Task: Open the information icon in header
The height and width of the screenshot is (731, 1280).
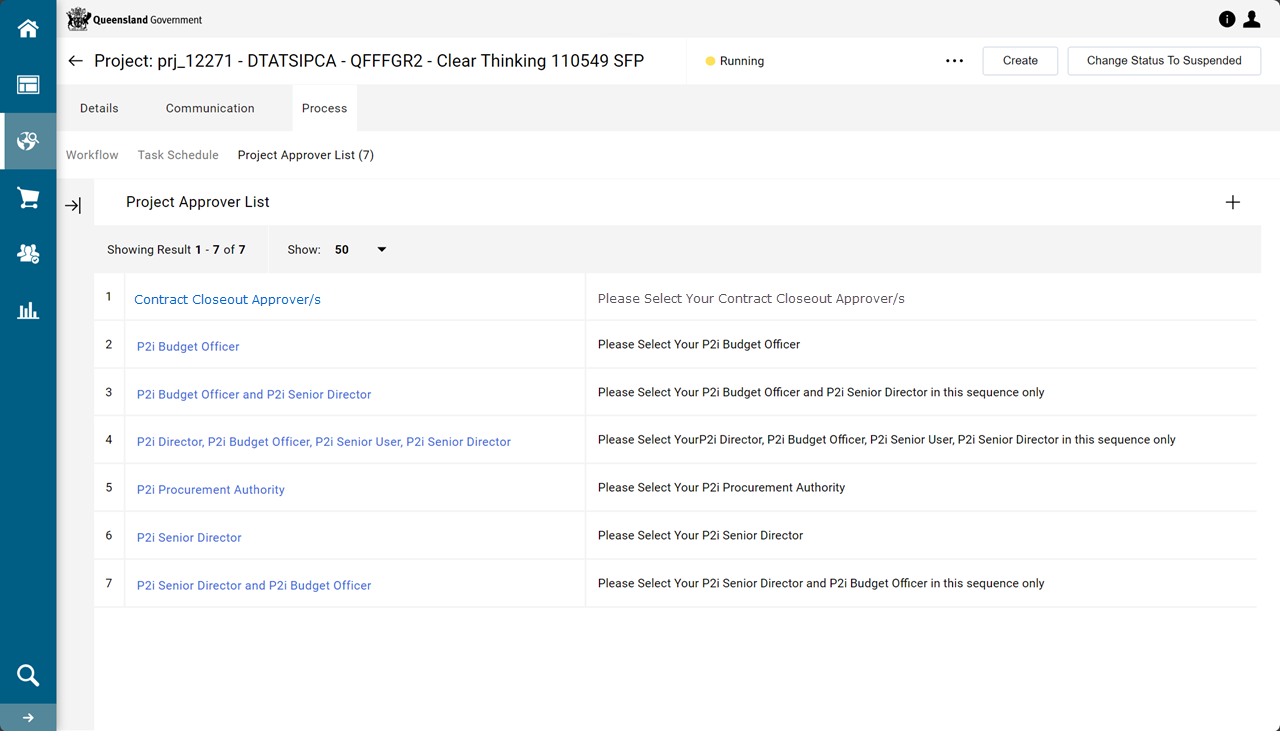Action: [1227, 19]
